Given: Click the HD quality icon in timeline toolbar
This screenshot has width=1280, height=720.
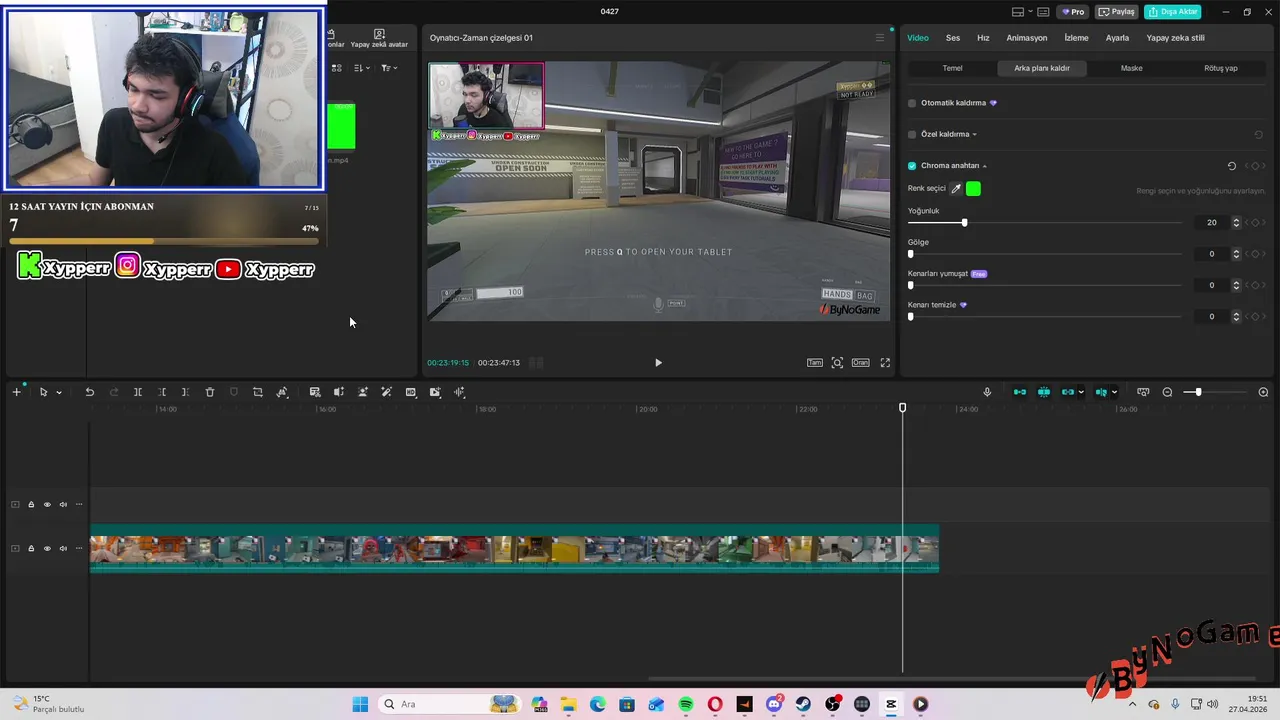Looking at the screenshot, I should click(x=411, y=392).
